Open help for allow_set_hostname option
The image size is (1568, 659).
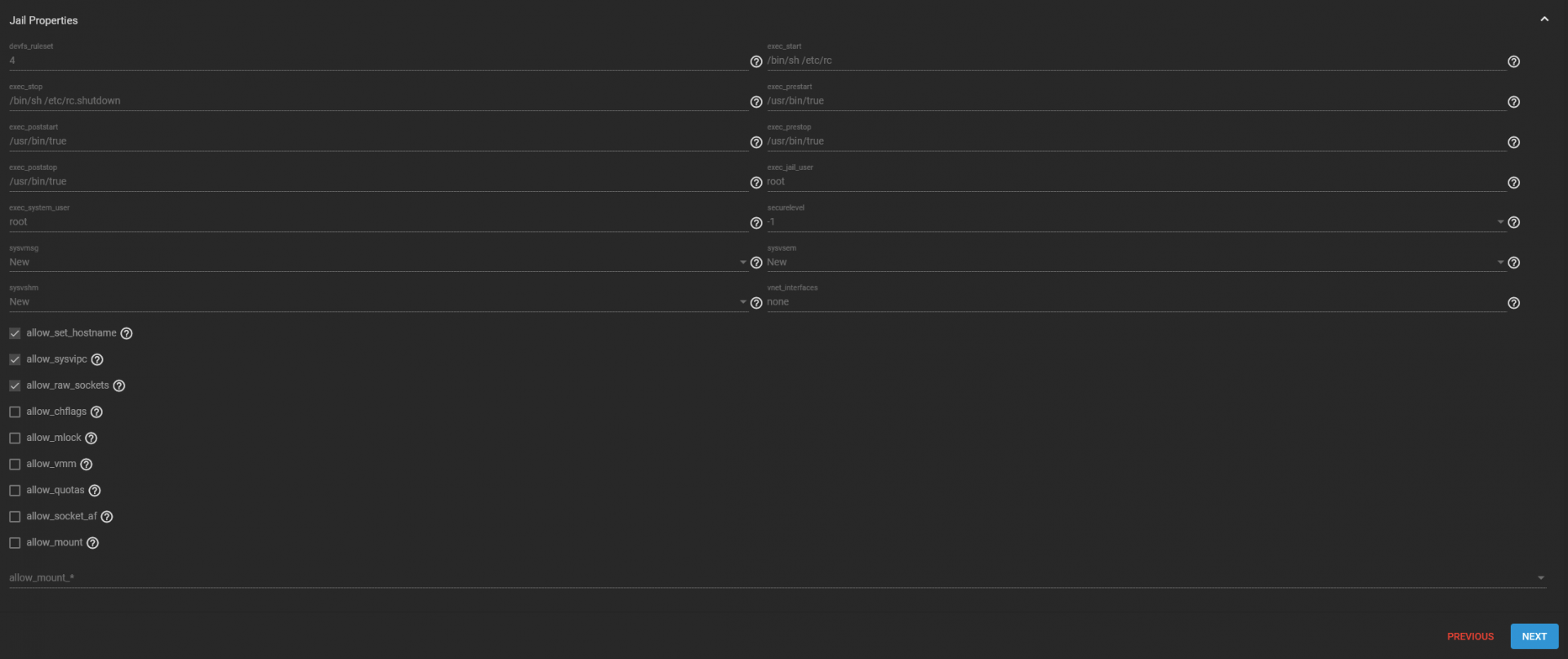[x=127, y=333]
